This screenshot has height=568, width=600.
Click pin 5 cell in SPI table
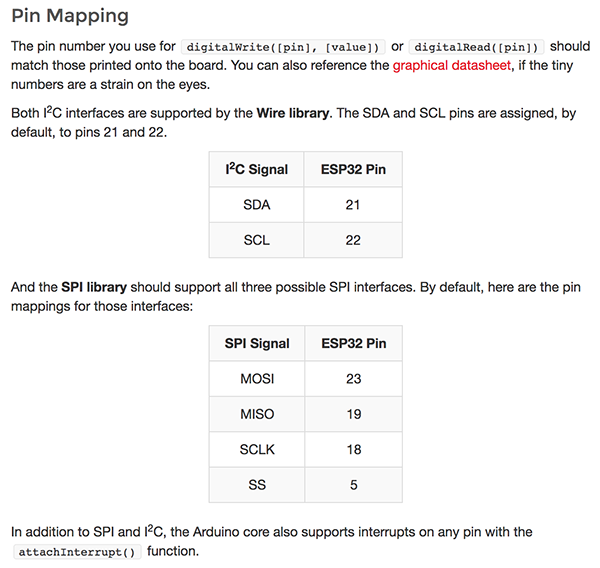point(354,485)
